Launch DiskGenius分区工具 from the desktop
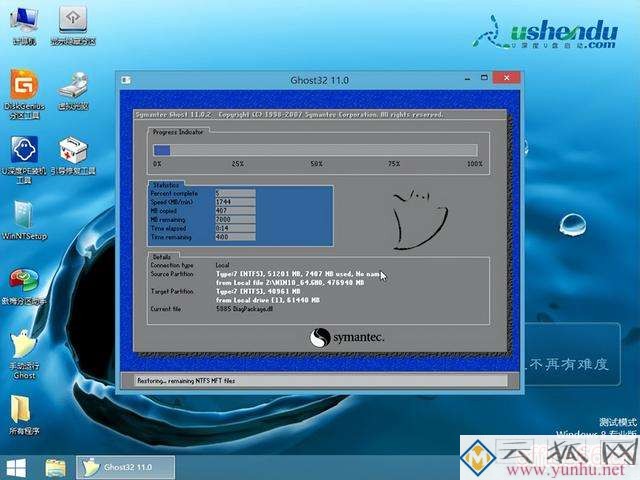640x480 pixels. click(x=24, y=94)
